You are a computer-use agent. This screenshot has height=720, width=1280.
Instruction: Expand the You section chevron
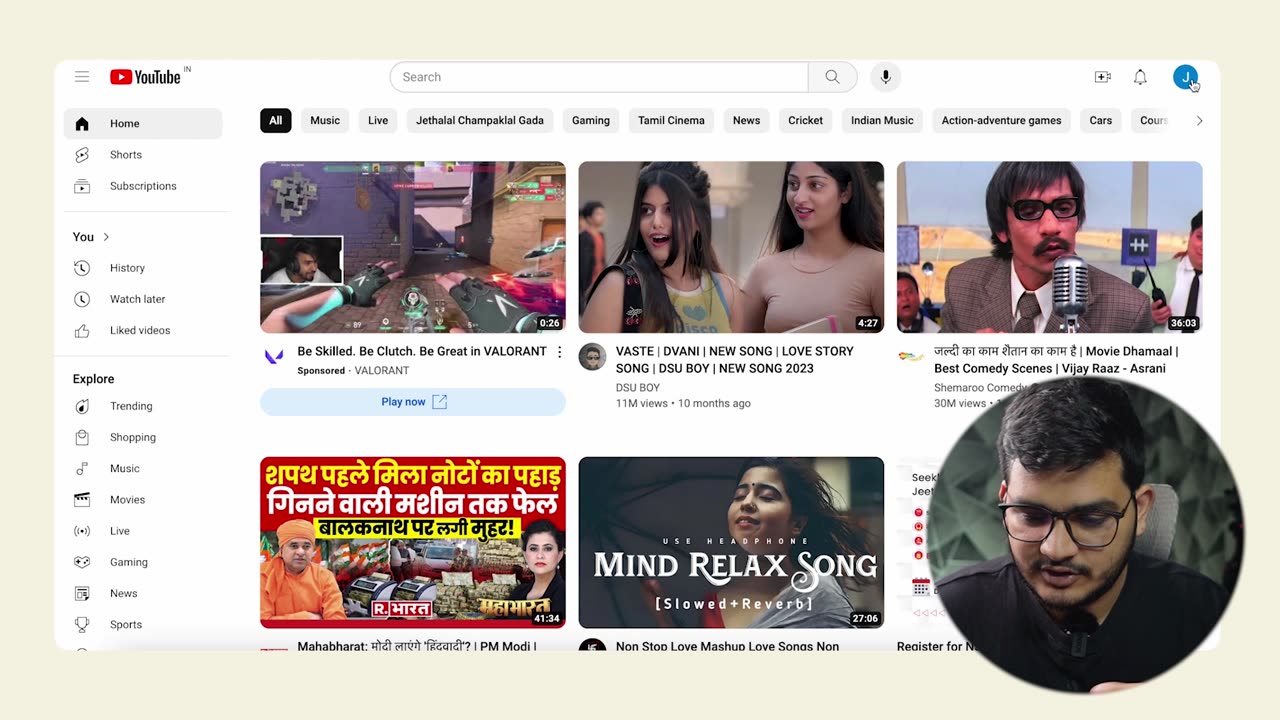(x=106, y=237)
